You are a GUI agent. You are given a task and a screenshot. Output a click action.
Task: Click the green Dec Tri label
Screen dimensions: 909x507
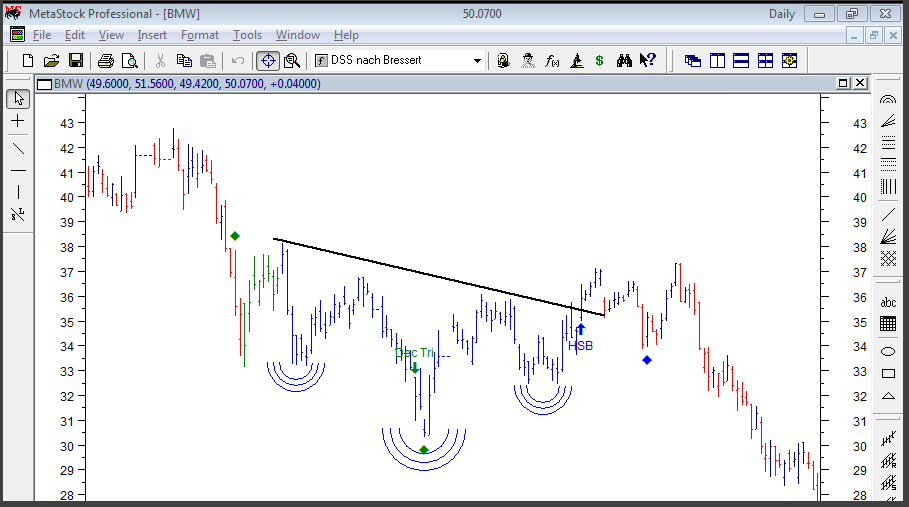[414, 353]
